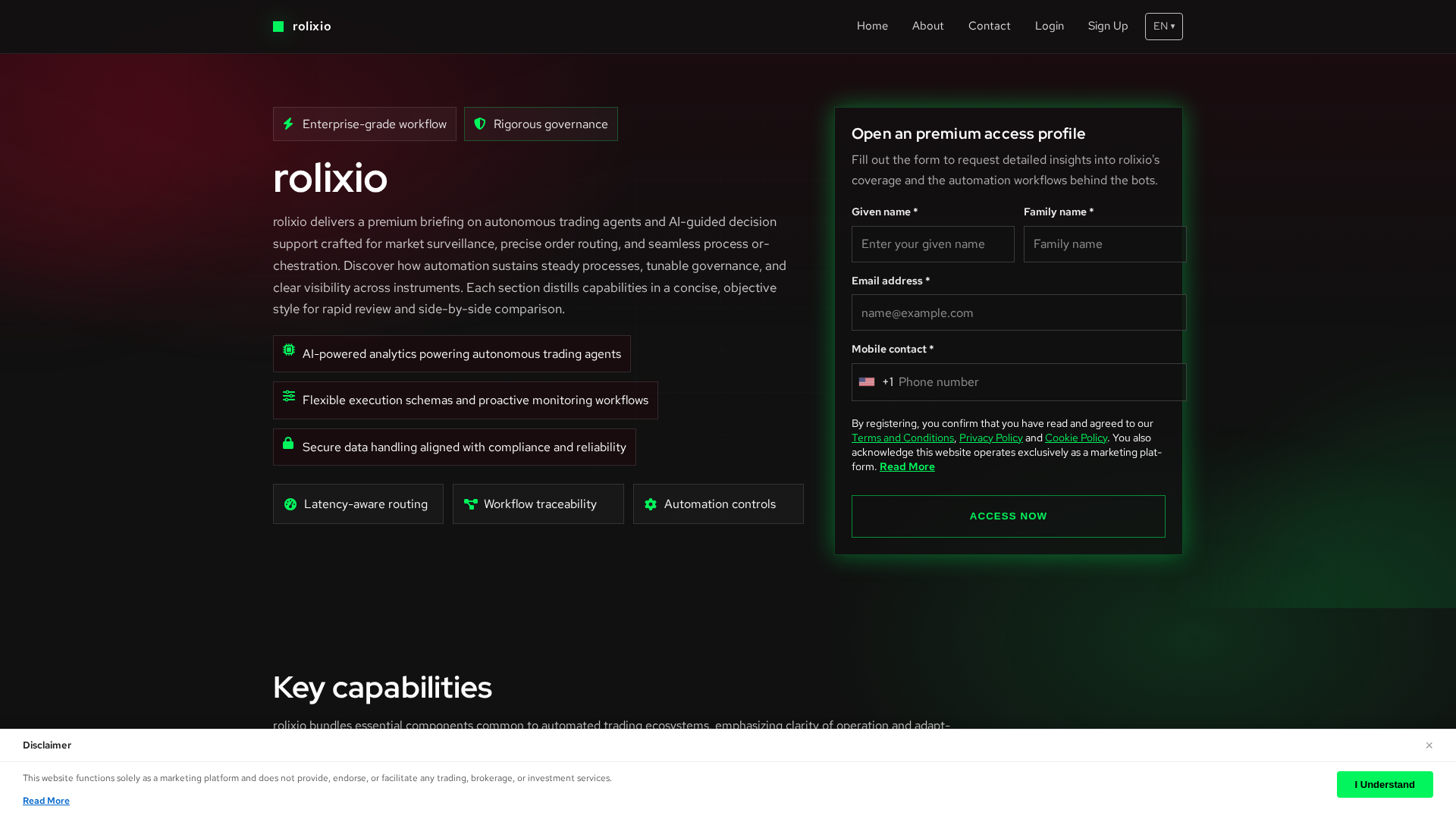Click the Mobile contact field label
The height and width of the screenshot is (819, 1456).
pos(893,350)
